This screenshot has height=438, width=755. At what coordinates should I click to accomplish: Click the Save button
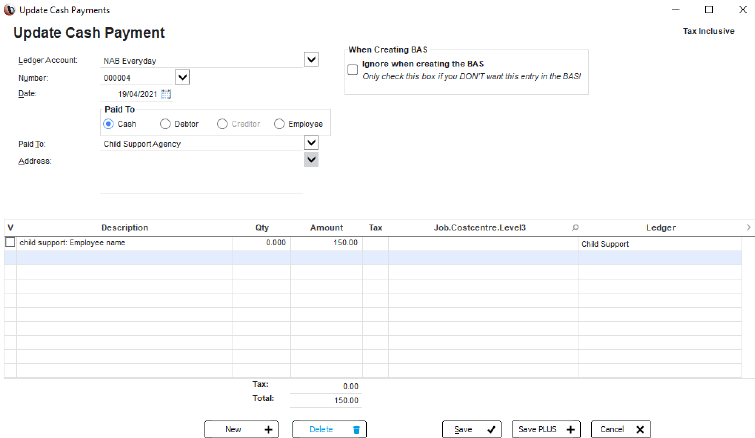tap(471, 429)
